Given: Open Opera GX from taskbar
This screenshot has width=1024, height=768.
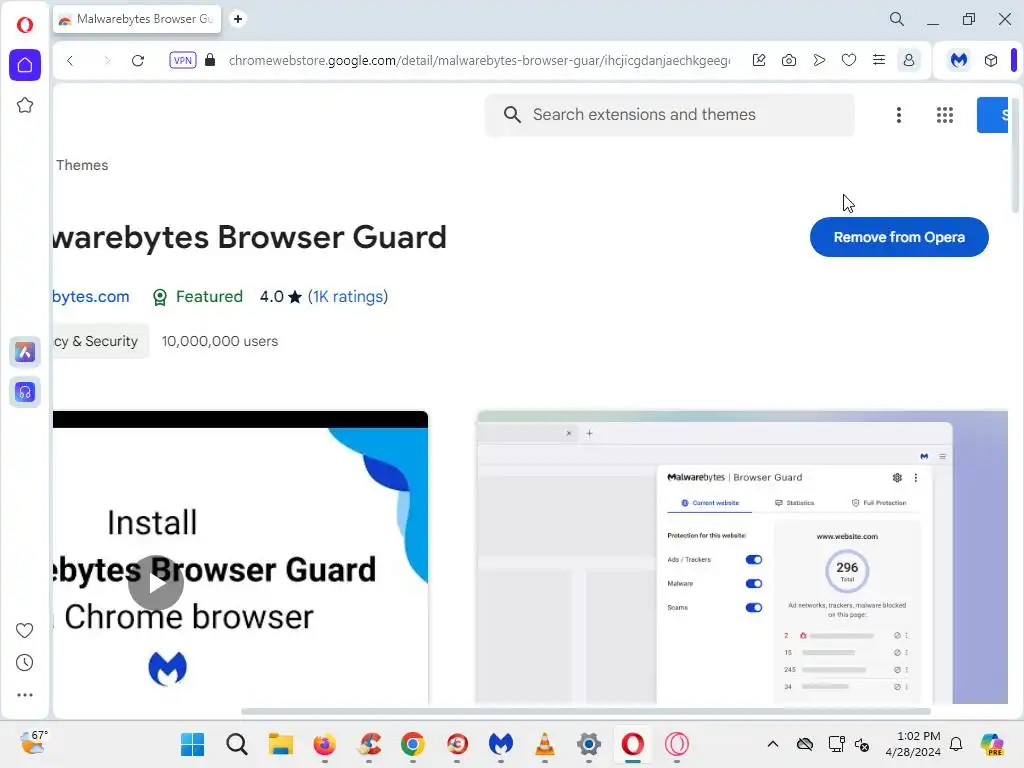Looking at the screenshot, I should click(x=677, y=744).
